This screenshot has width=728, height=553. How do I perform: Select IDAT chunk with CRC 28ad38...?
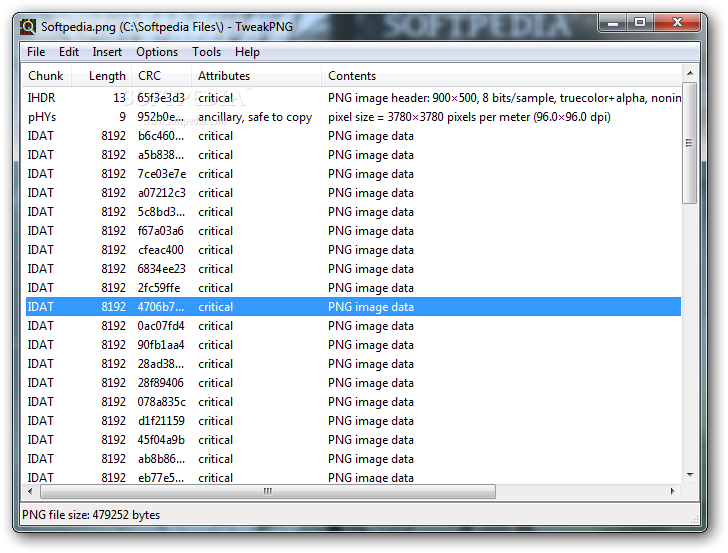(353, 364)
